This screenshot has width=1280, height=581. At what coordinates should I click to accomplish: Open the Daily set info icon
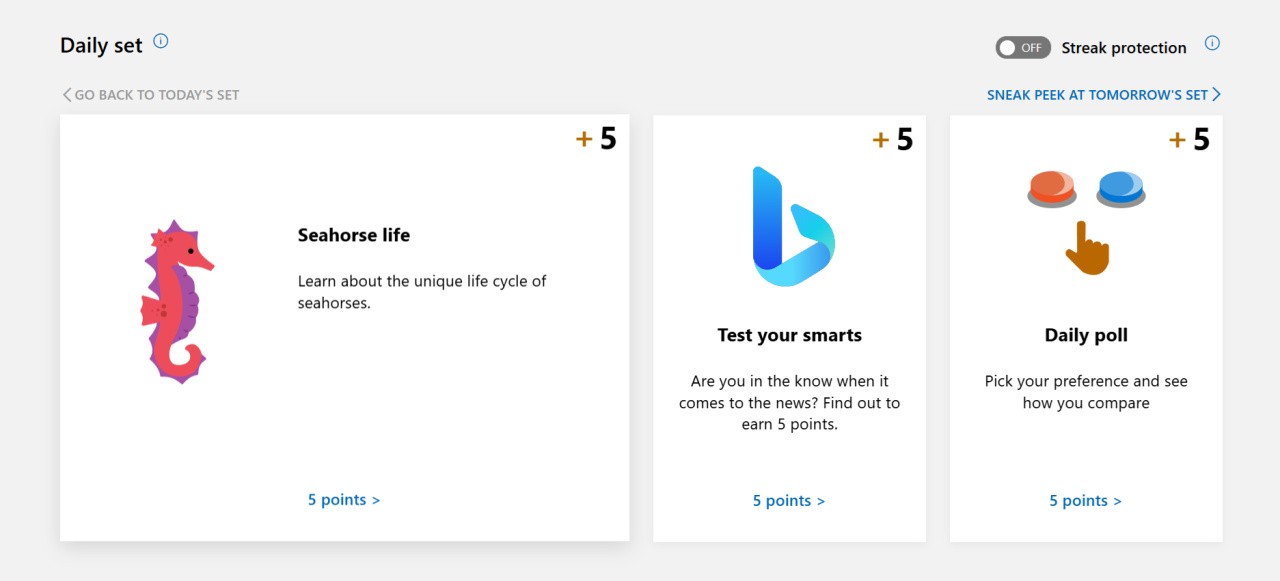pos(161,42)
